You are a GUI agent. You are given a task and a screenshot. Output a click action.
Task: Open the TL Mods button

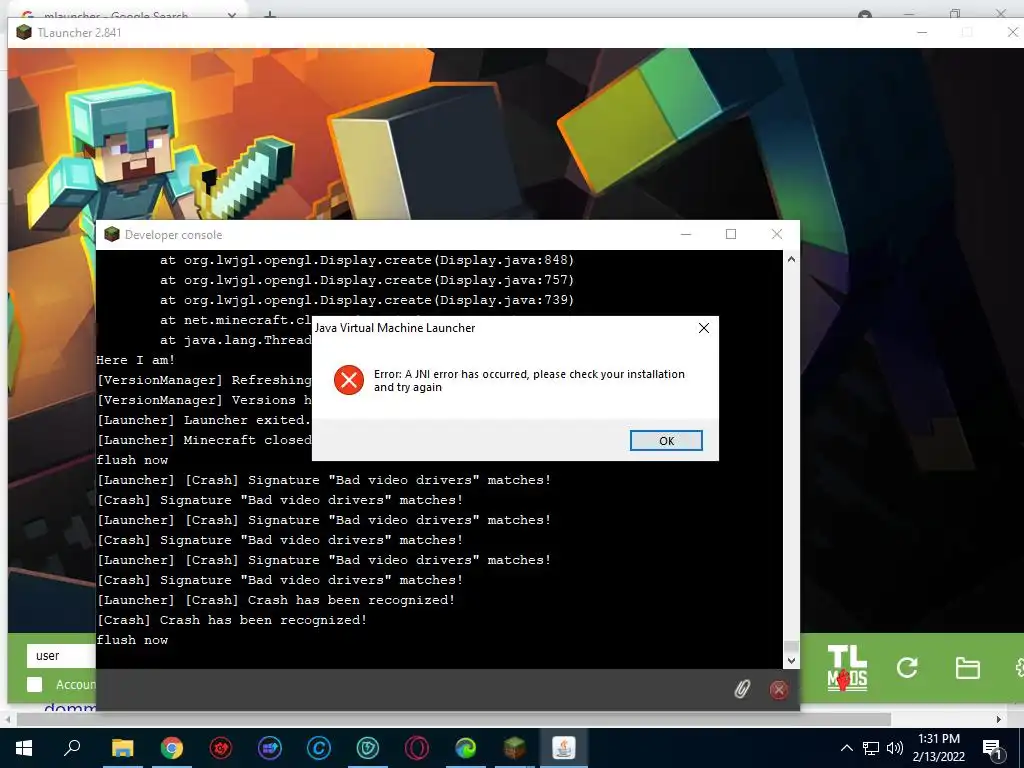pyautogui.click(x=847, y=667)
